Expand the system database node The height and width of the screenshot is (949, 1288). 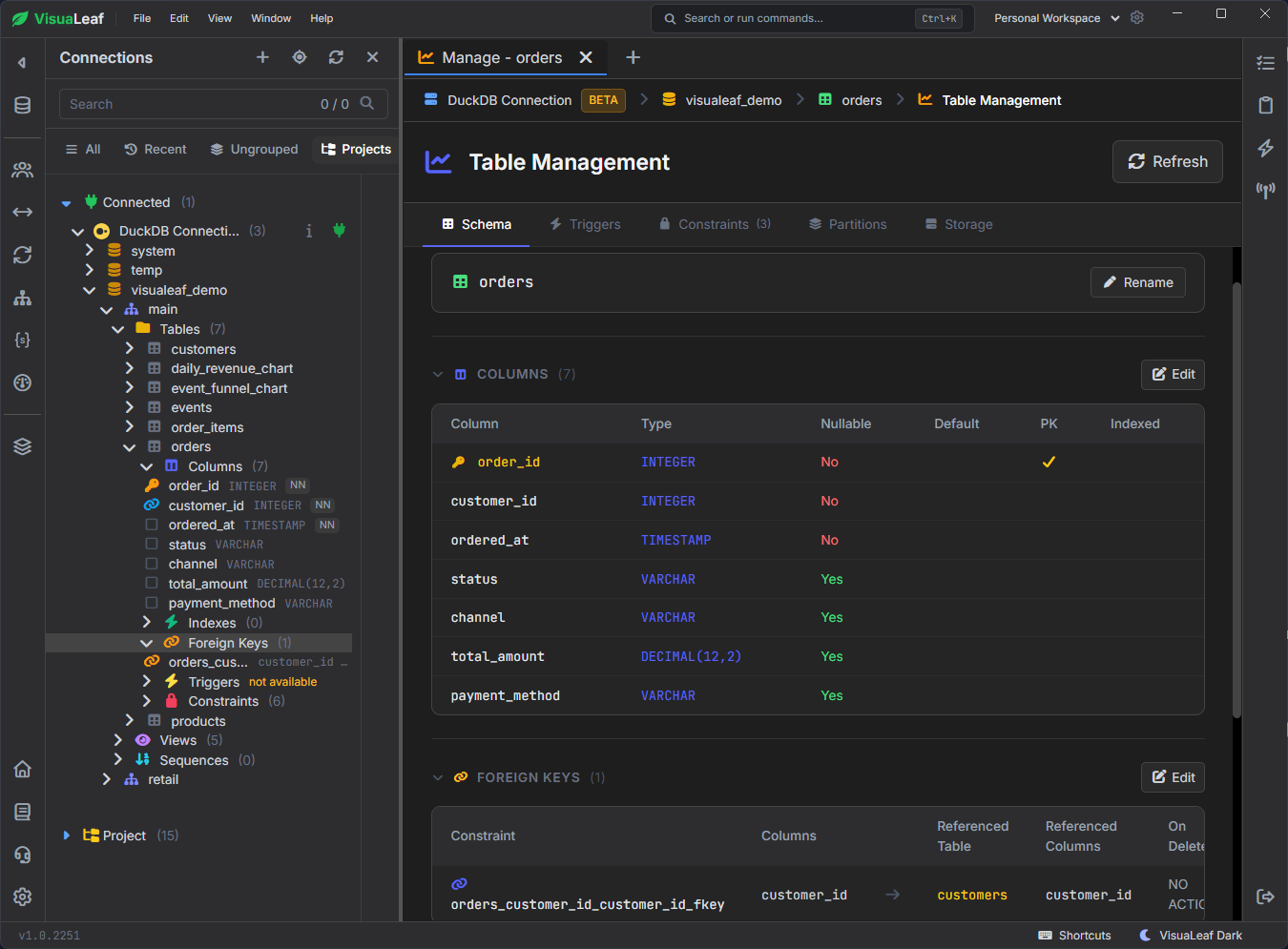pos(90,250)
